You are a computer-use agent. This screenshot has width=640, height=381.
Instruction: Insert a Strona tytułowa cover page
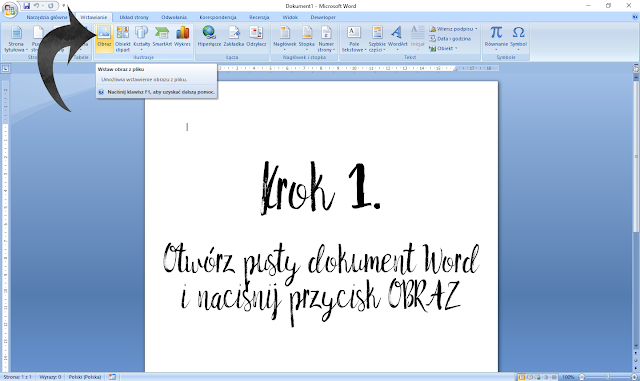click(x=16, y=39)
